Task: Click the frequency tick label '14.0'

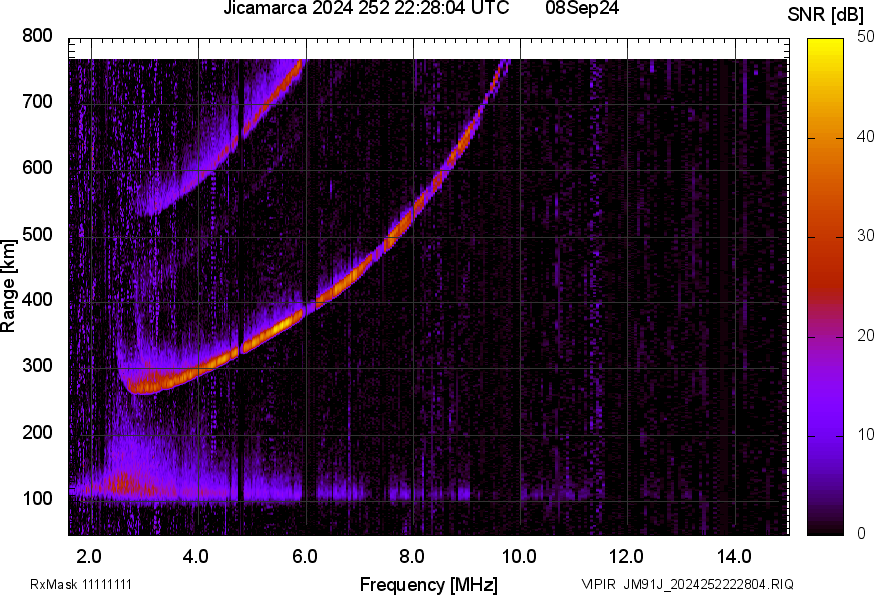Action: point(734,557)
